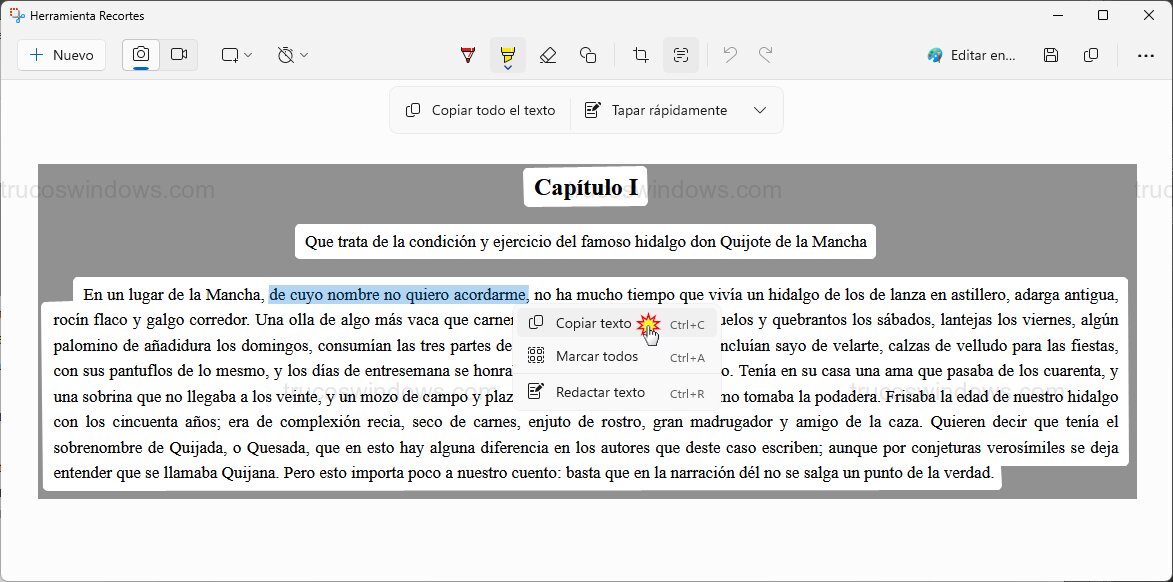Open the shapes tool
The height and width of the screenshot is (582, 1173).
pos(589,55)
